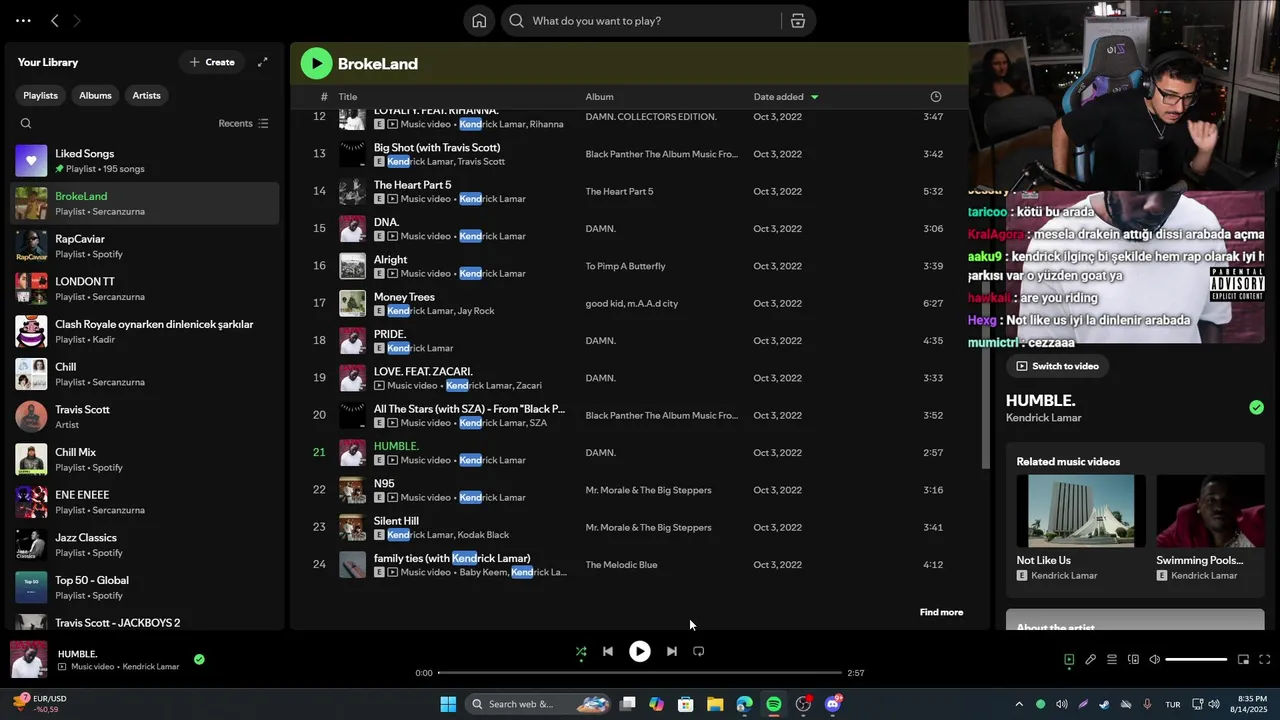Viewport: 1280px width, 720px height.
Task: Open Spotify taskbar icon
Action: pos(774,704)
